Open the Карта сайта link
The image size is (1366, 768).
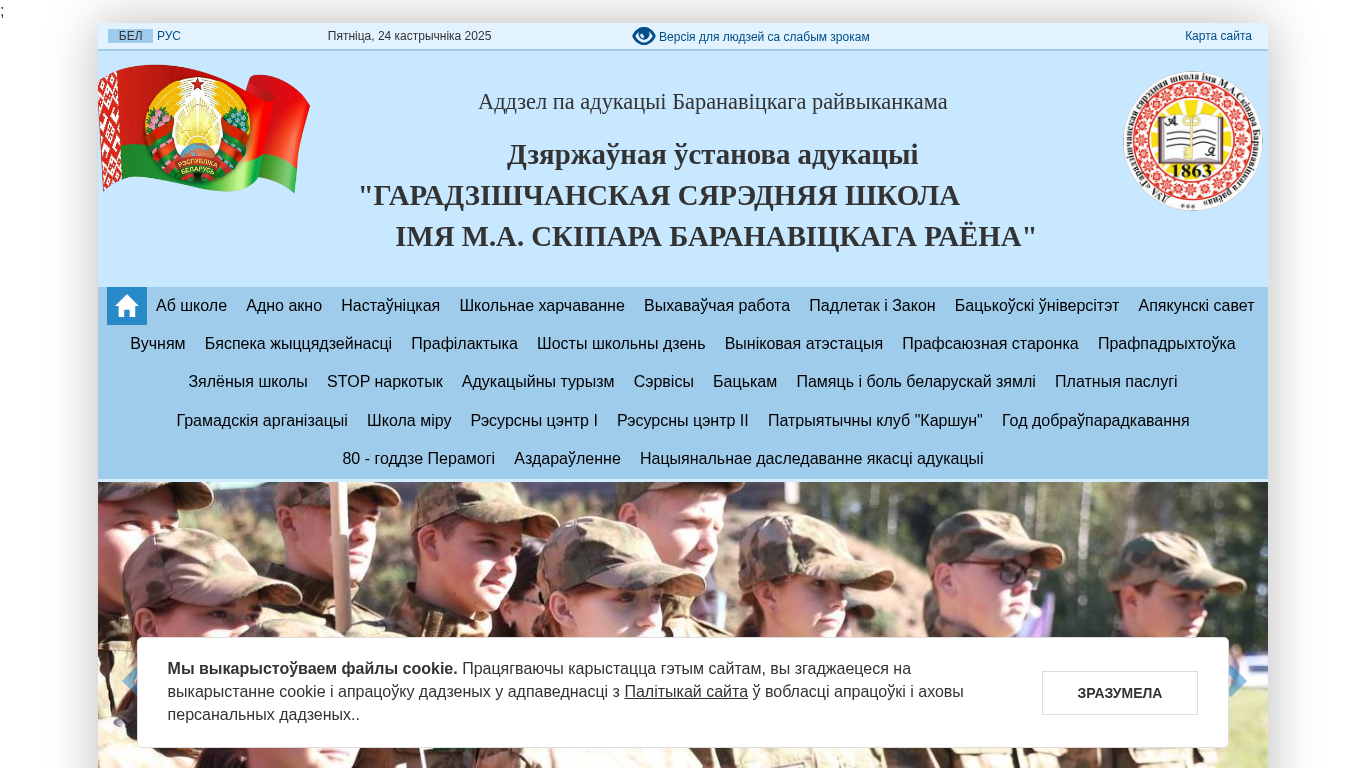pyautogui.click(x=1218, y=36)
